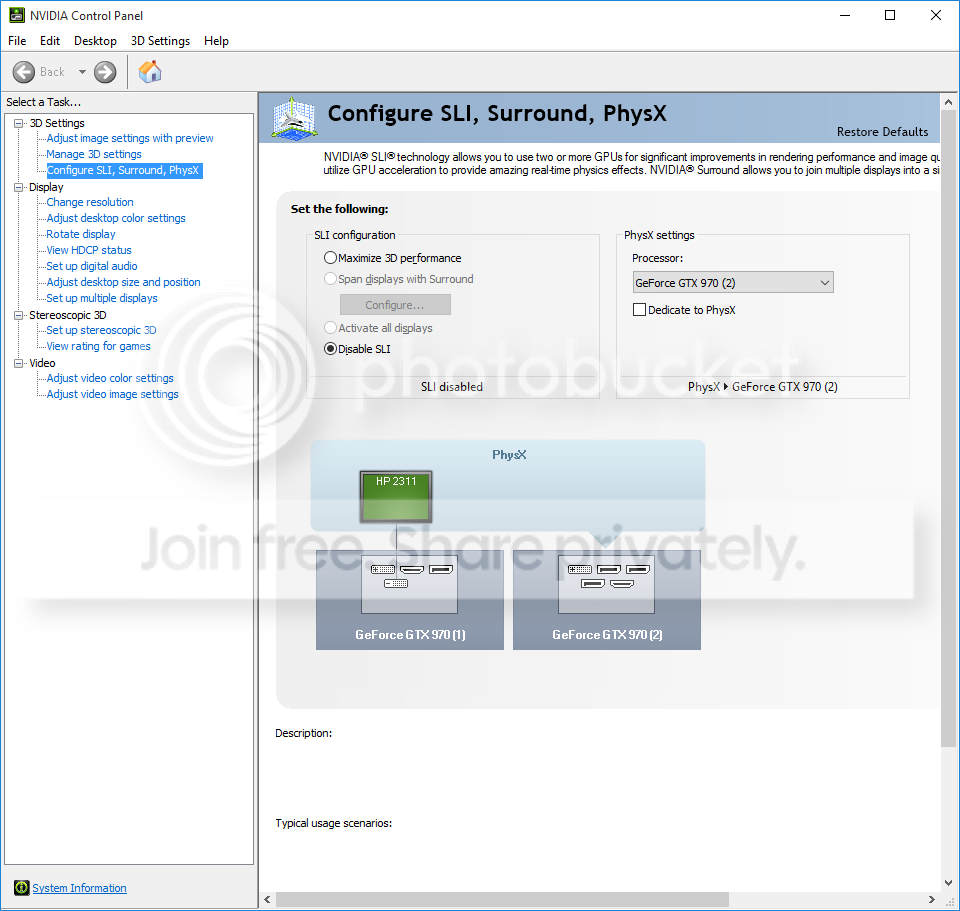Open Adjust desktop size and position
The width and height of the screenshot is (960, 911).
(124, 282)
